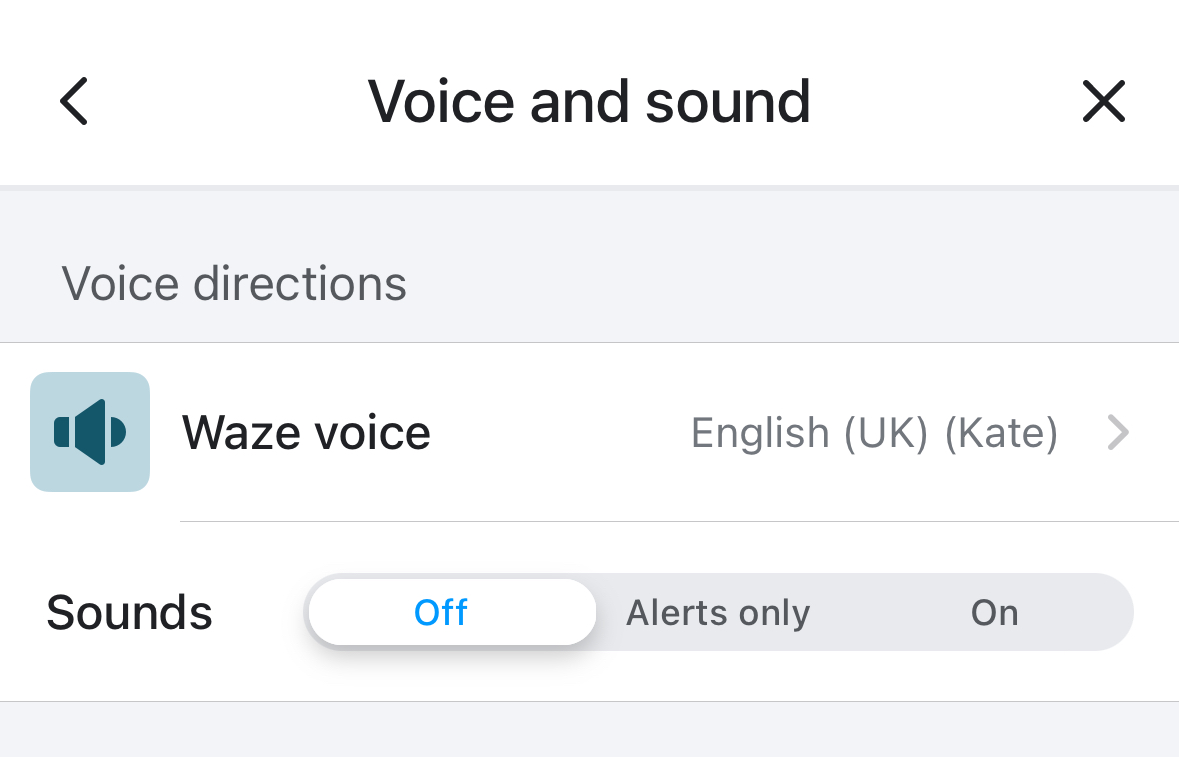
Task: Click the Voice and sound title
Action: point(589,101)
